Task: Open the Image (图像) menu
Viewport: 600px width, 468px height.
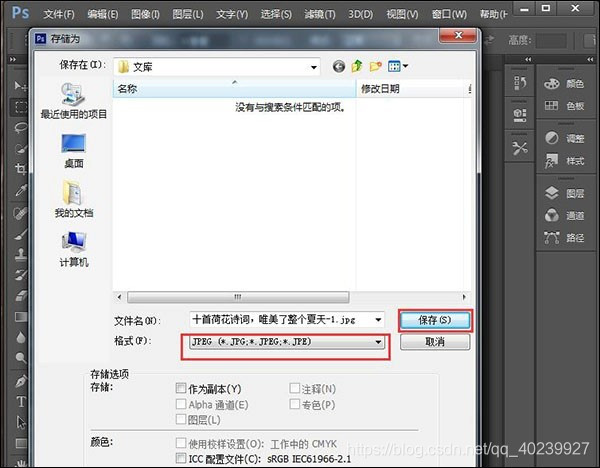Action: (145, 15)
